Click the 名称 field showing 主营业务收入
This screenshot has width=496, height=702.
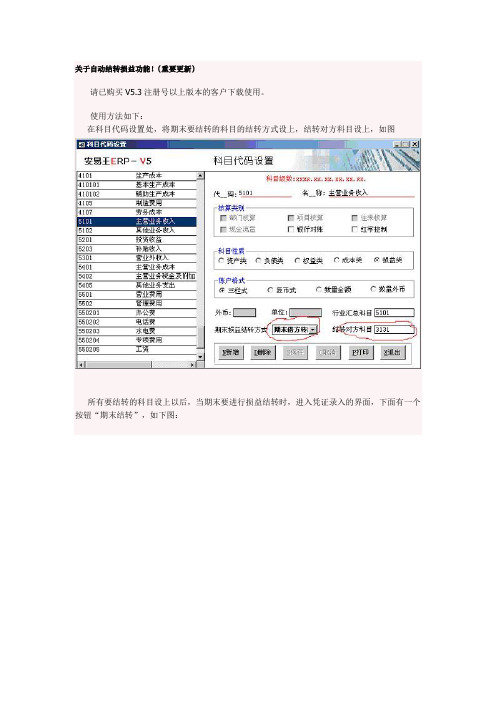pyautogui.click(x=371, y=193)
